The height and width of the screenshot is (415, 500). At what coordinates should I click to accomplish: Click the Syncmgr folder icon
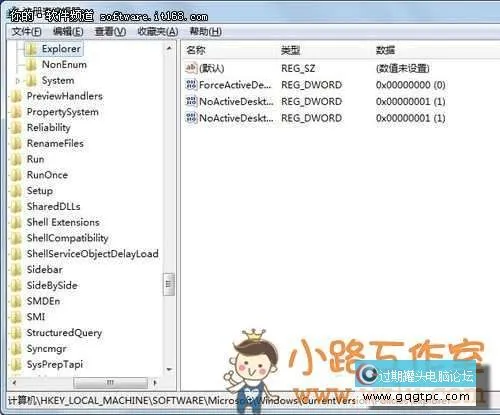pyautogui.click(x=16, y=349)
